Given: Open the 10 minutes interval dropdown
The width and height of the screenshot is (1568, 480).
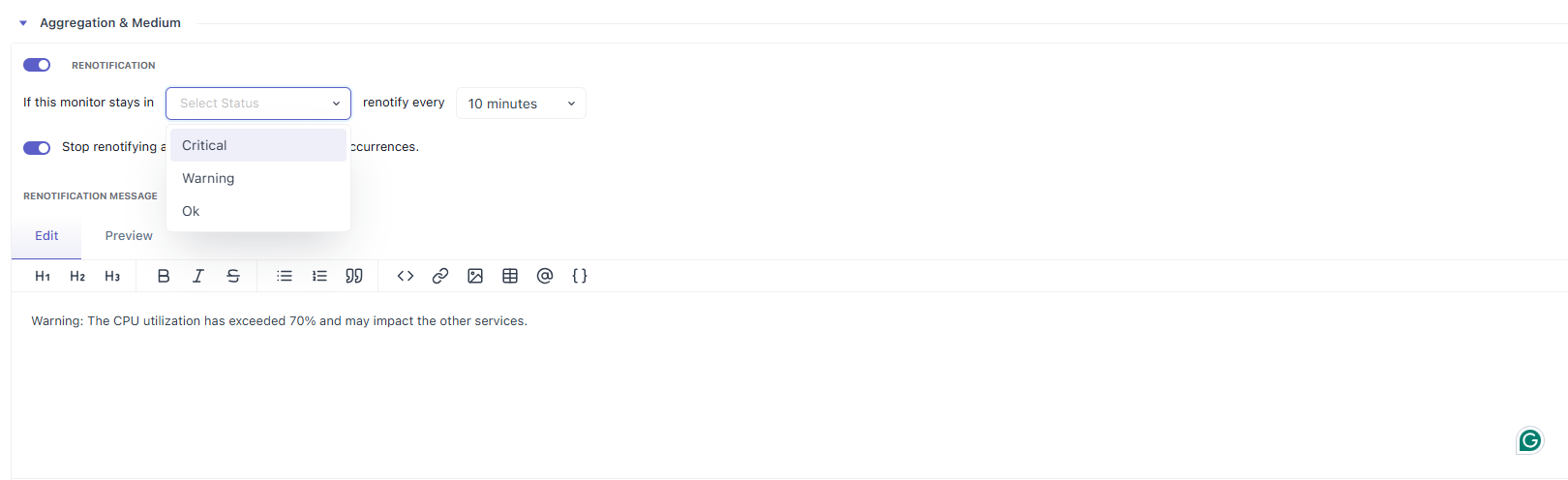Looking at the screenshot, I should point(521,104).
